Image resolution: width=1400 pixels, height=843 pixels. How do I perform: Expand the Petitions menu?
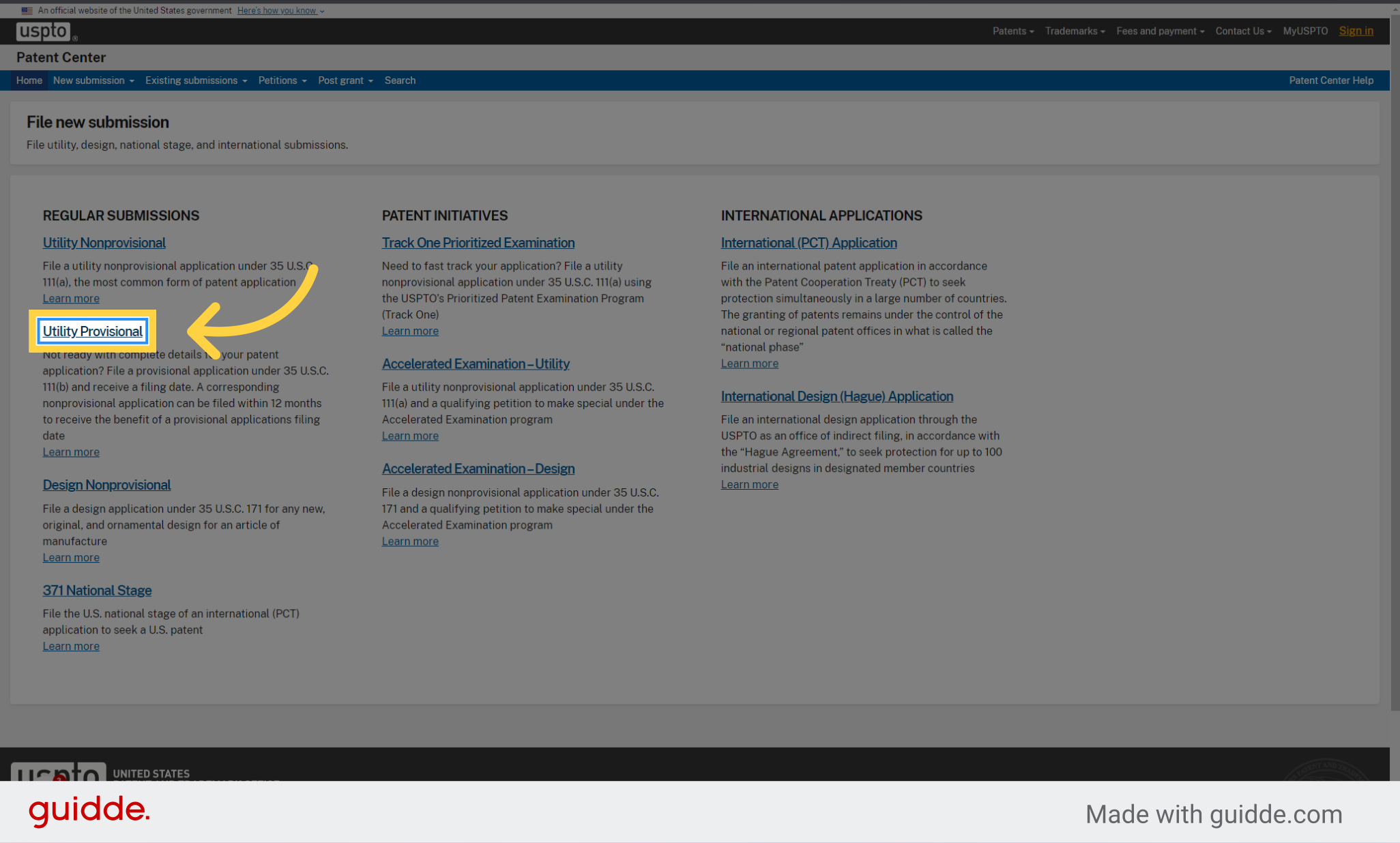pyautogui.click(x=282, y=80)
